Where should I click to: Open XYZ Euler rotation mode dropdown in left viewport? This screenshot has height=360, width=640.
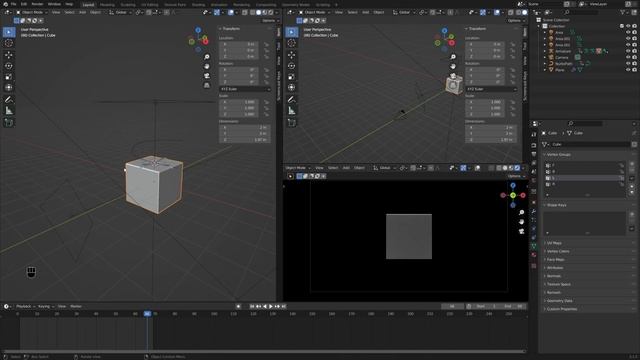pyautogui.click(x=245, y=89)
